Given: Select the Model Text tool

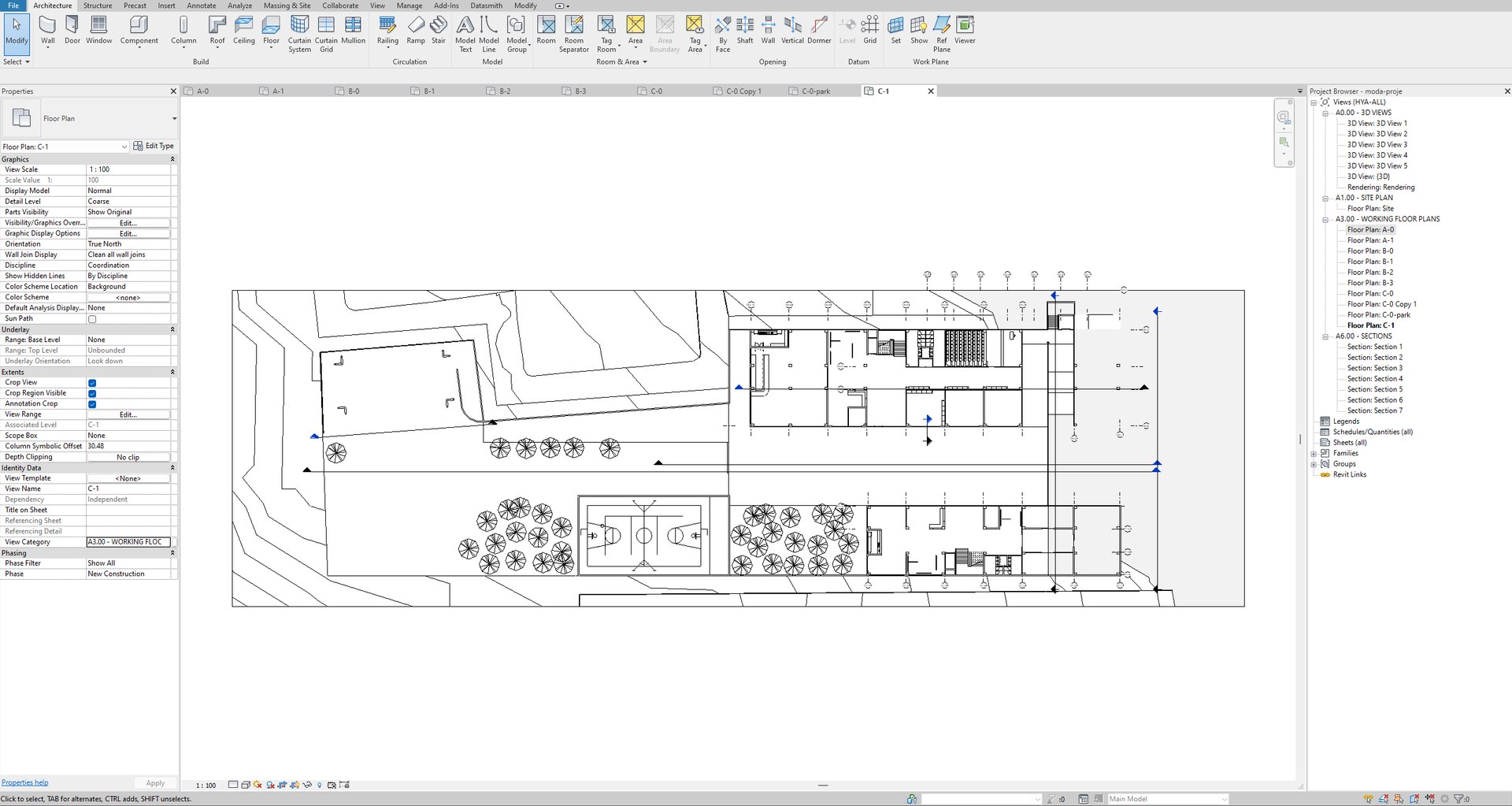Looking at the screenshot, I should 465,34.
